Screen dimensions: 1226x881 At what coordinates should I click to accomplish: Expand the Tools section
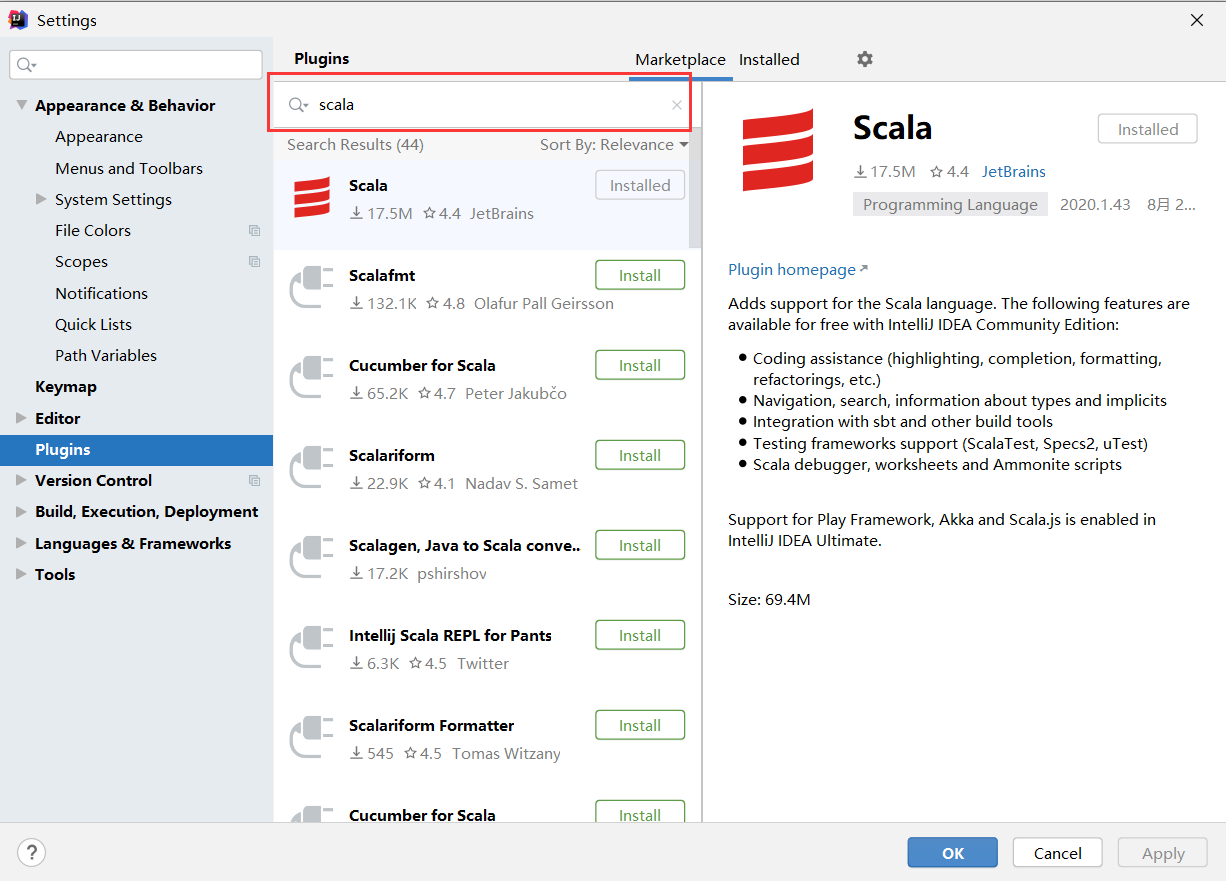tap(22, 574)
